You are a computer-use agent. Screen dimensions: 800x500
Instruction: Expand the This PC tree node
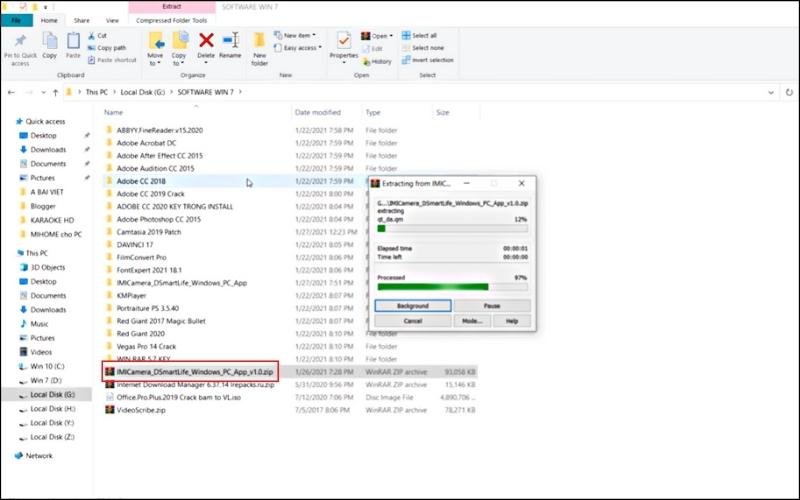(11, 253)
